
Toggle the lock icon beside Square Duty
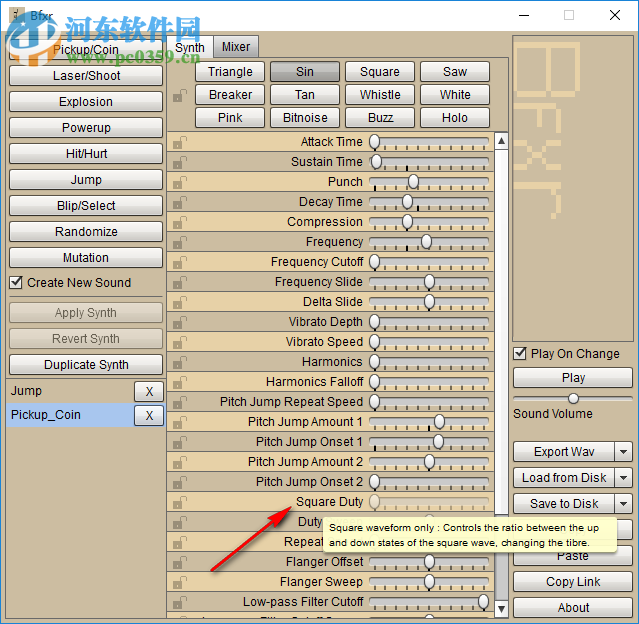coord(180,502)
